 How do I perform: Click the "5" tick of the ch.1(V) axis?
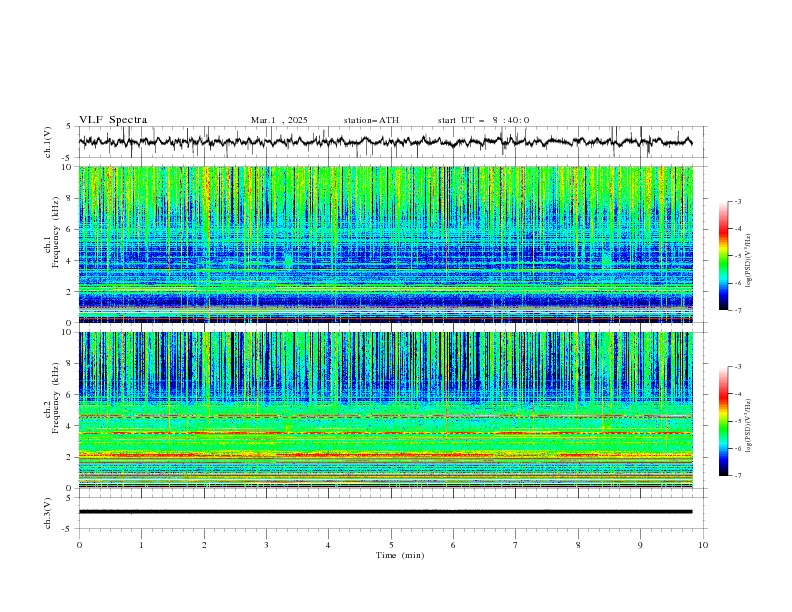point(69,126)
